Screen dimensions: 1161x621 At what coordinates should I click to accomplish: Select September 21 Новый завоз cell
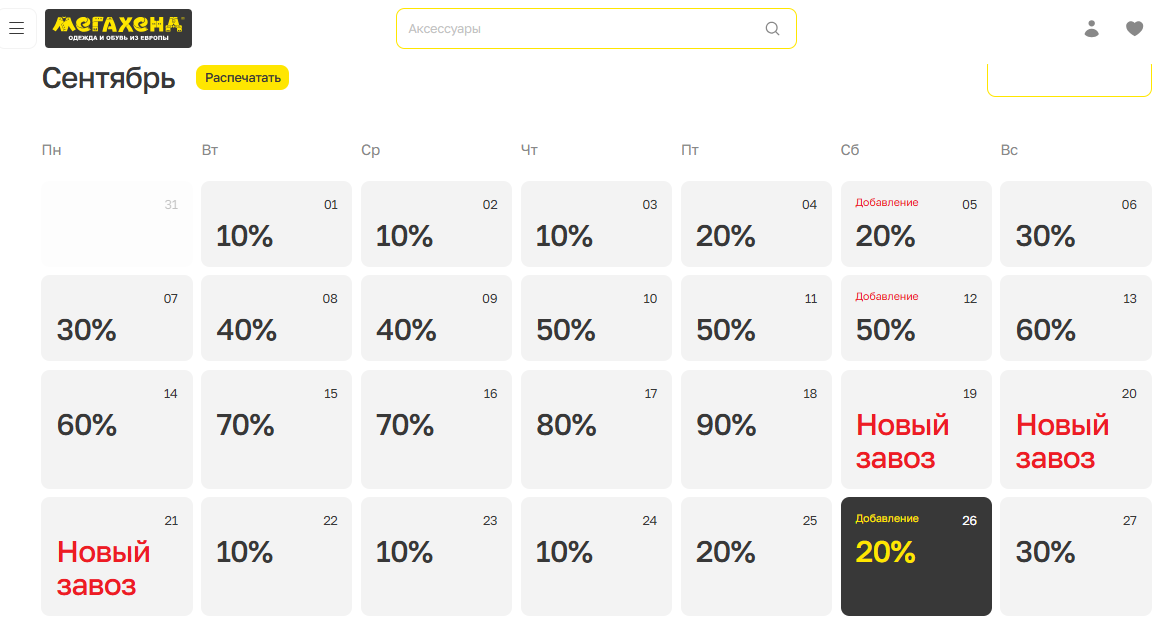[117, 557]
